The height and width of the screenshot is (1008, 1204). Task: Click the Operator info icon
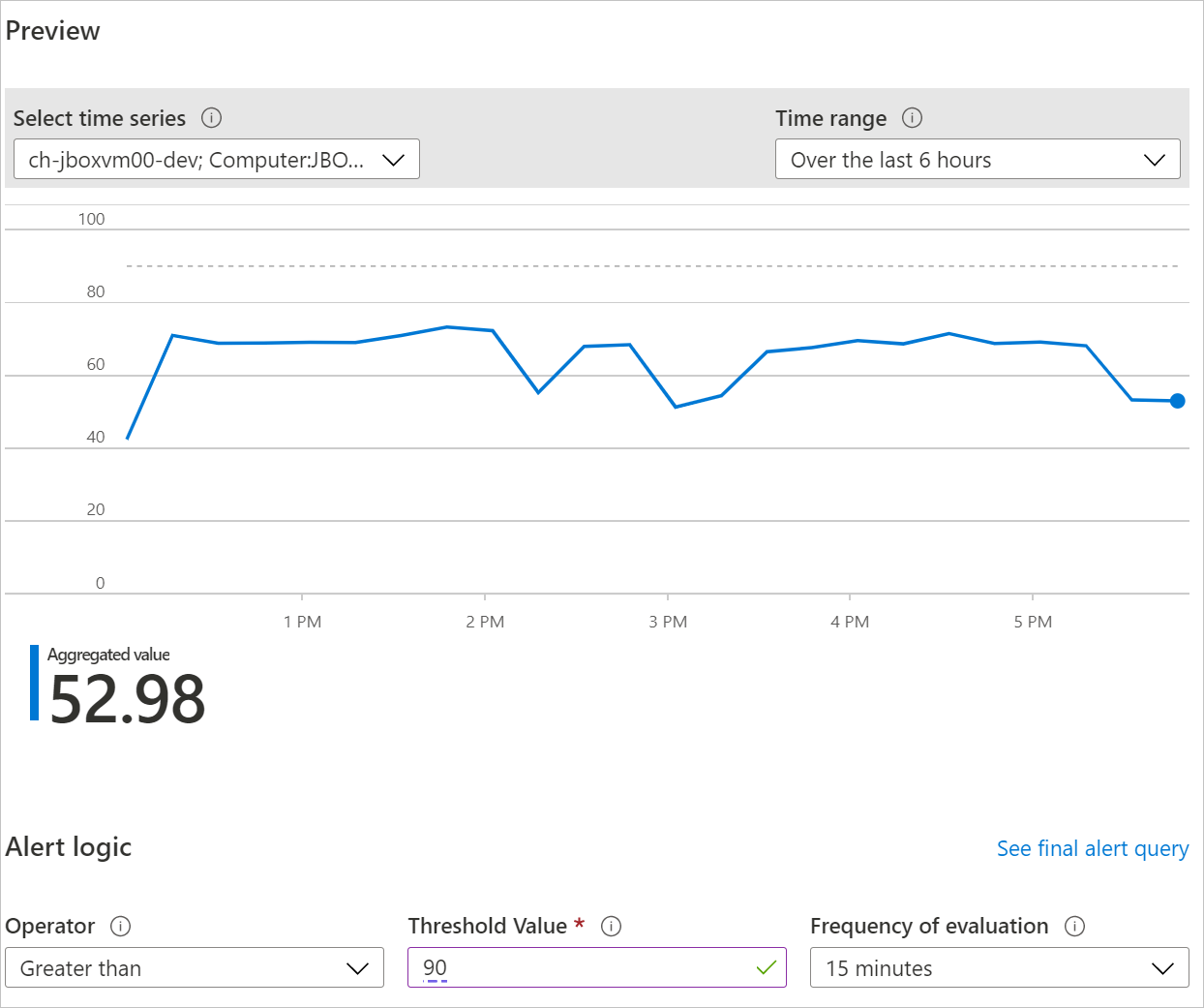point(120,927)
